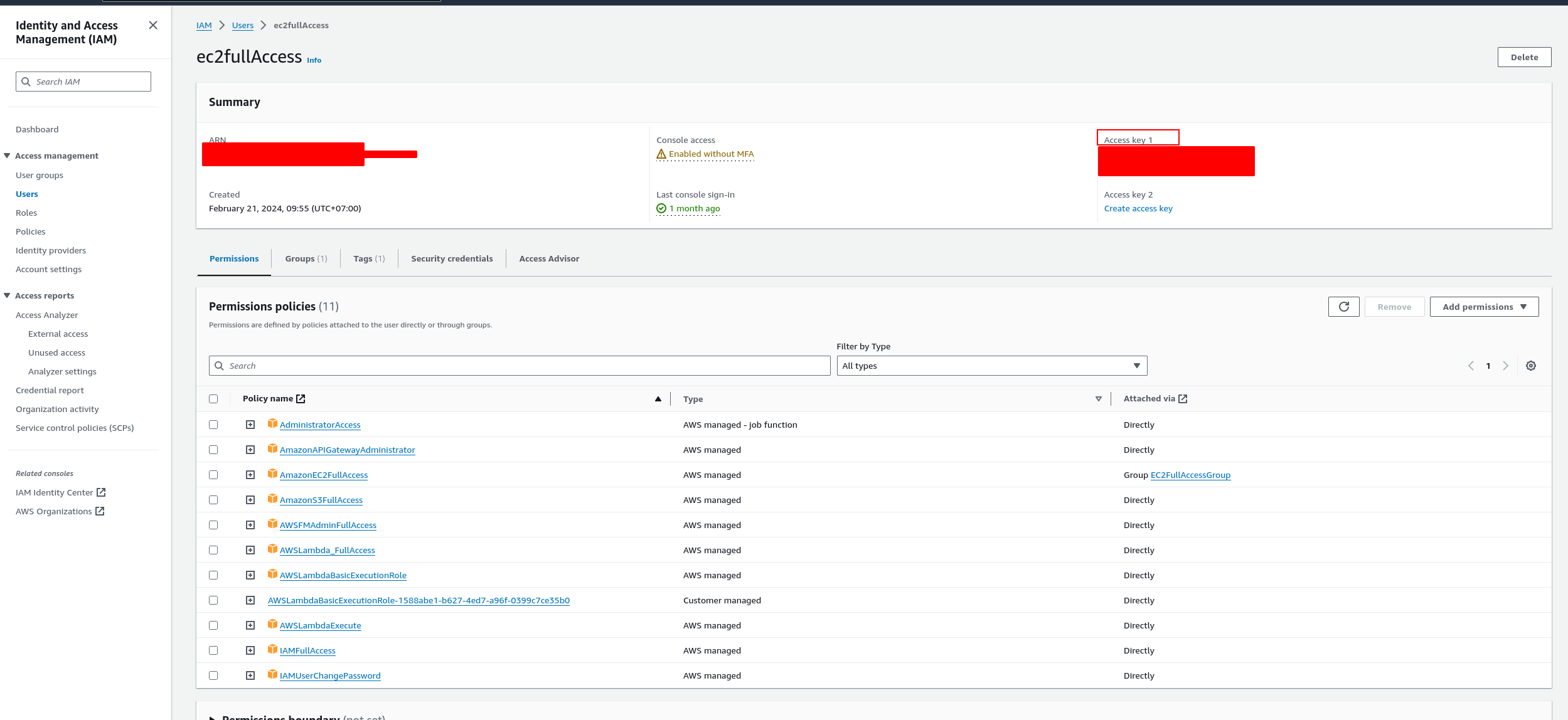Screen dimensions: 1568x720
Task: Click the AdministratorAccess policy box icon
Action: [272, 423]
